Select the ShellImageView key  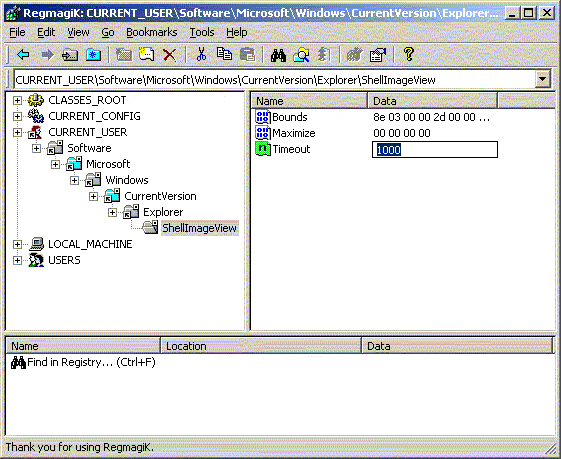point(199,228)
